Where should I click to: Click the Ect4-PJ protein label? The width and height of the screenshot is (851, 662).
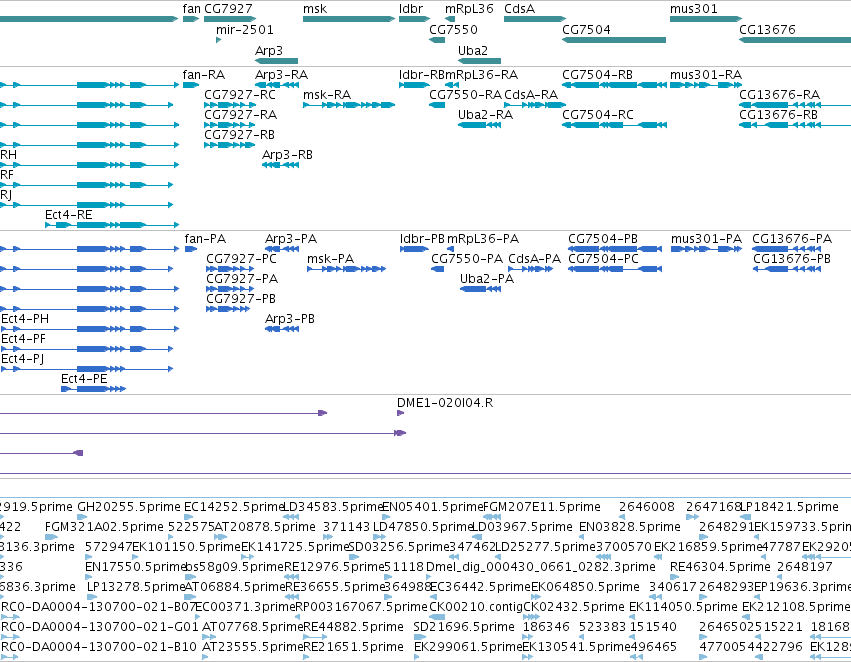(x=23, y=359)
